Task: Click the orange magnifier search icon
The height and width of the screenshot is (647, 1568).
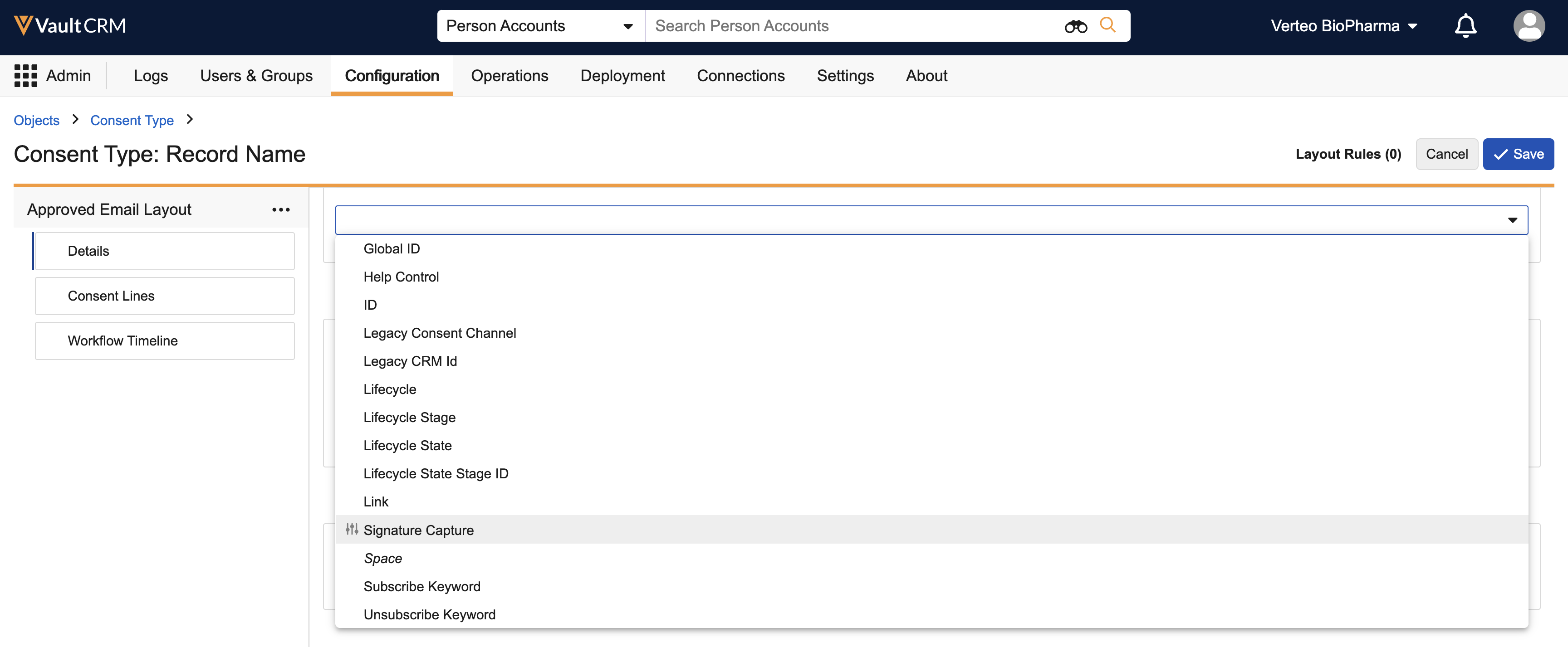Action: (1107, 25)
